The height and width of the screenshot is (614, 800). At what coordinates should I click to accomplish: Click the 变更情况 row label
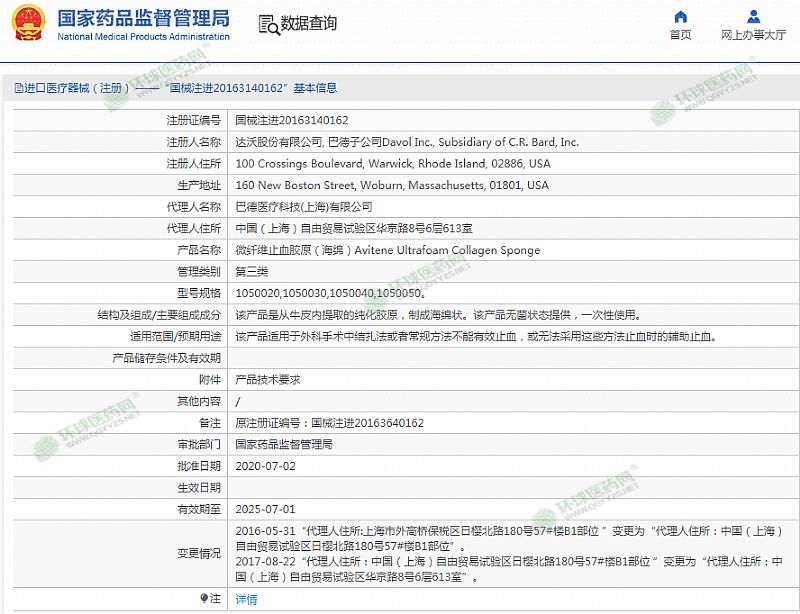click(199, 553)
